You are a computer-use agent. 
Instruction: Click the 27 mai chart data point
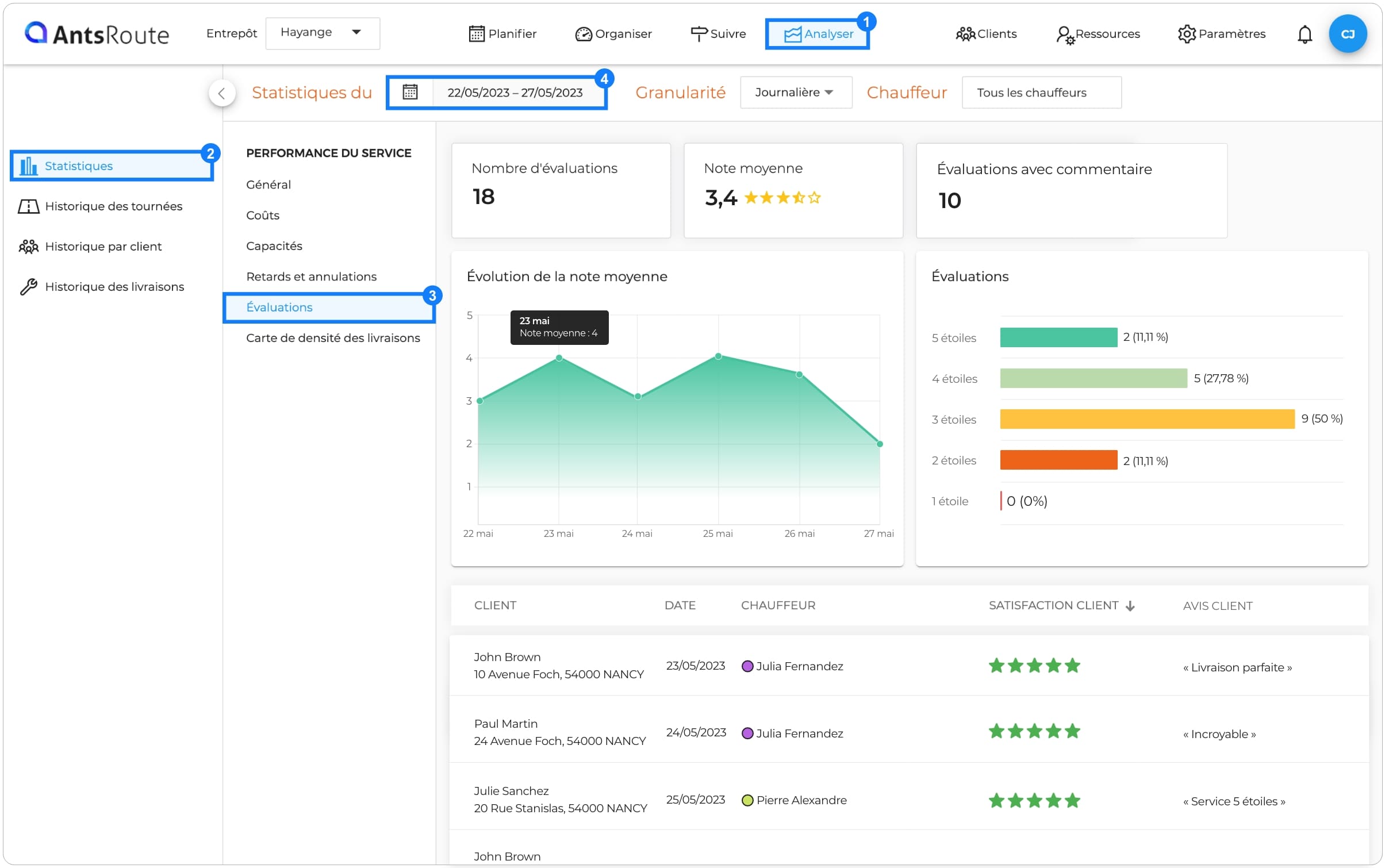(879, 444)
